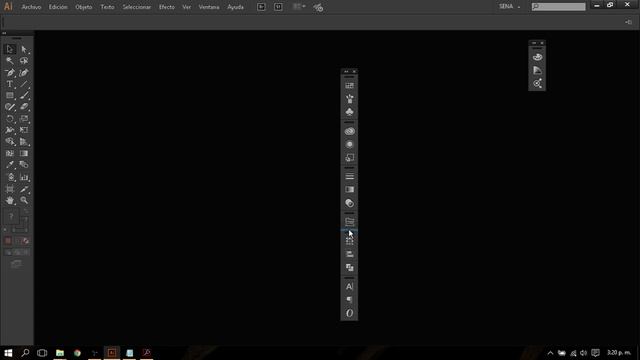Select the Type tool
640x360 pixels.
point(10,84)
